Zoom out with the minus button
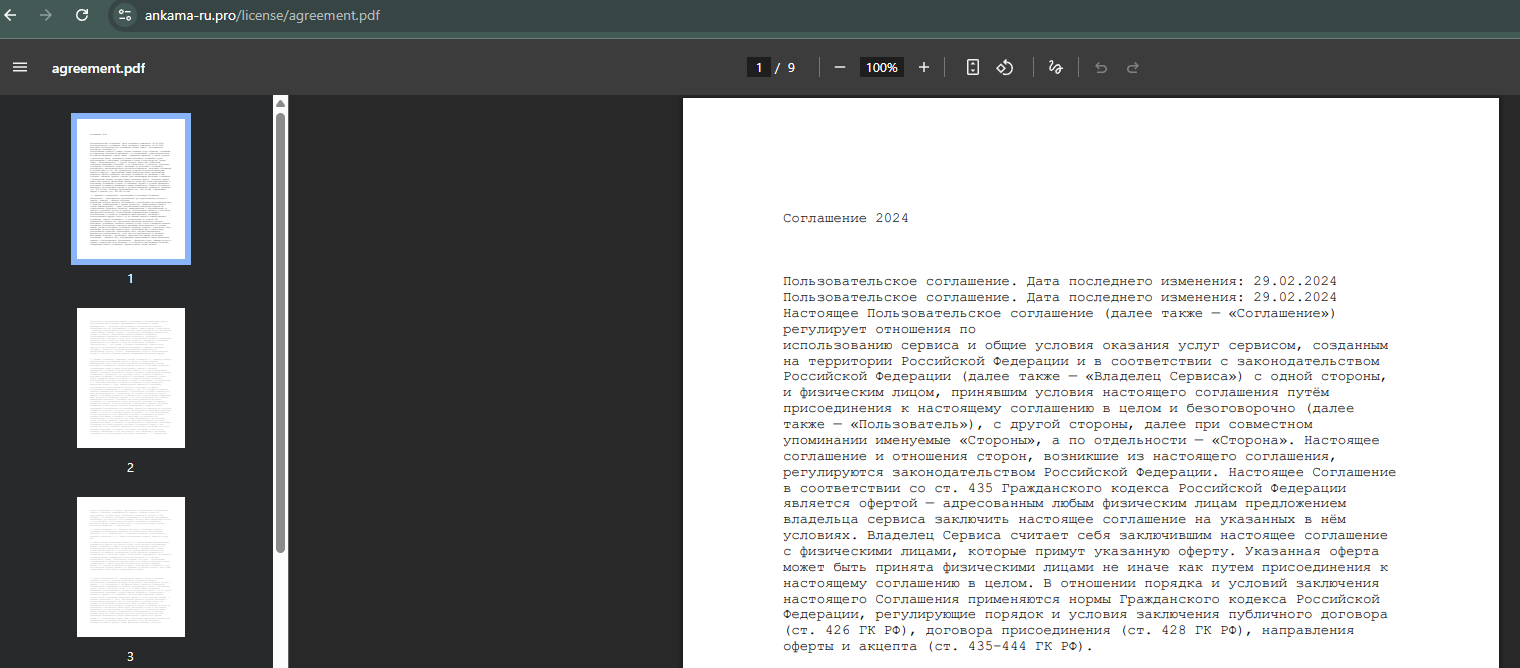 pos(840,67)
